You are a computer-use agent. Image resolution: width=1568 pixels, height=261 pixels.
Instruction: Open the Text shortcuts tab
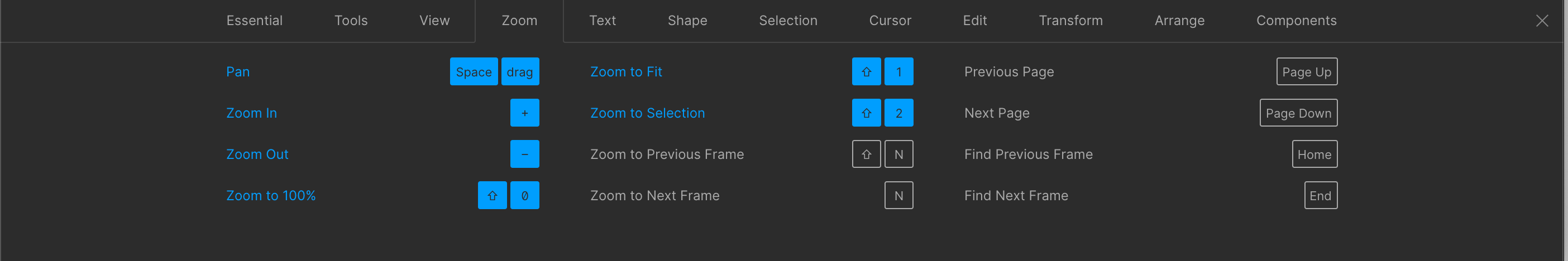click(602, 21)
